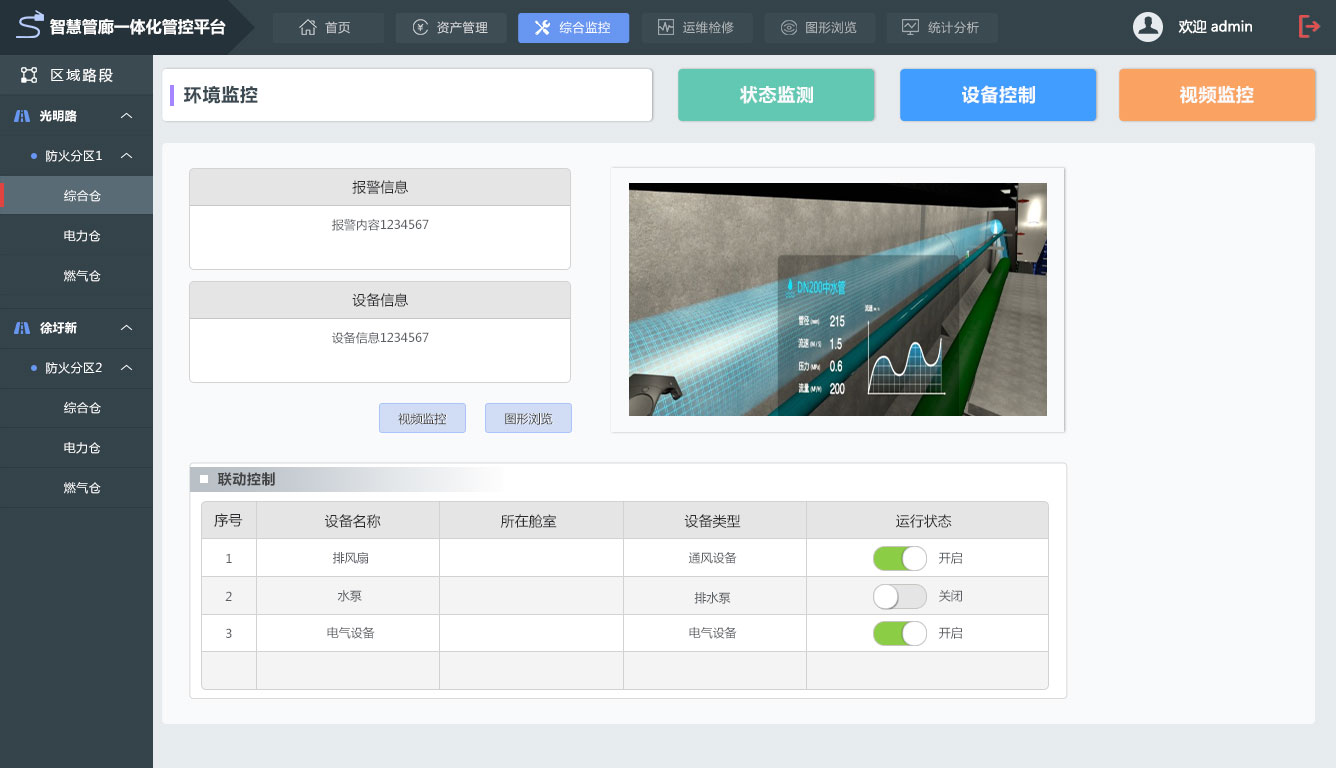Click the road icon beside 光明路

click(22, 116)
